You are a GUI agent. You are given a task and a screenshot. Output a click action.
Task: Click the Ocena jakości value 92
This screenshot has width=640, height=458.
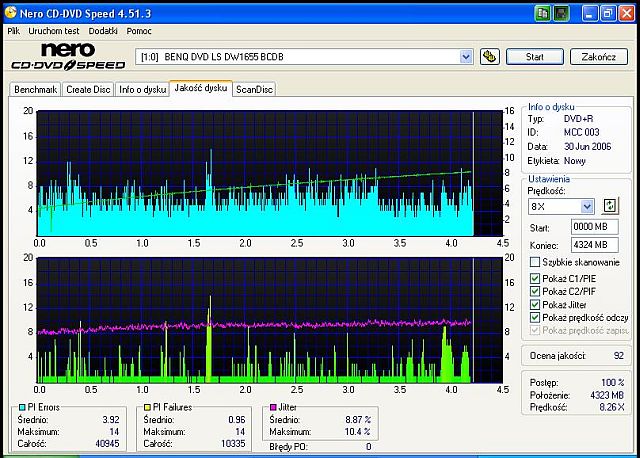[619, 356]
